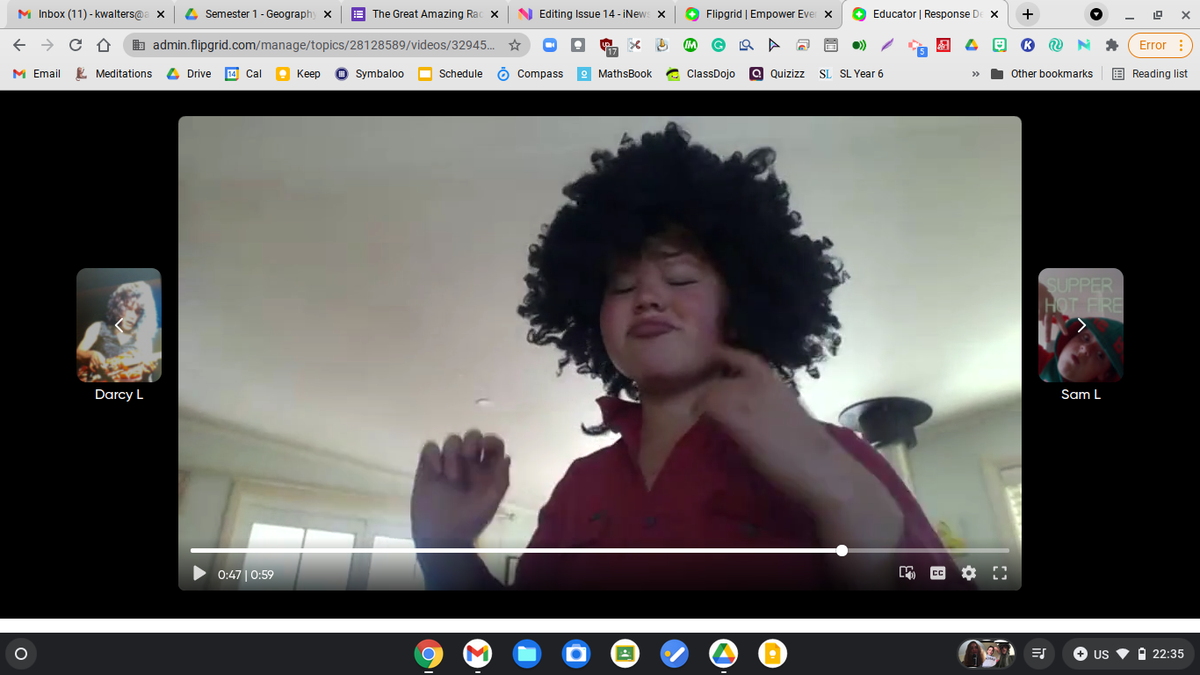This screenshot has height=675, width=1200.
Task: Go to previous response by Darcy L
Action: [x=119, y=325]
